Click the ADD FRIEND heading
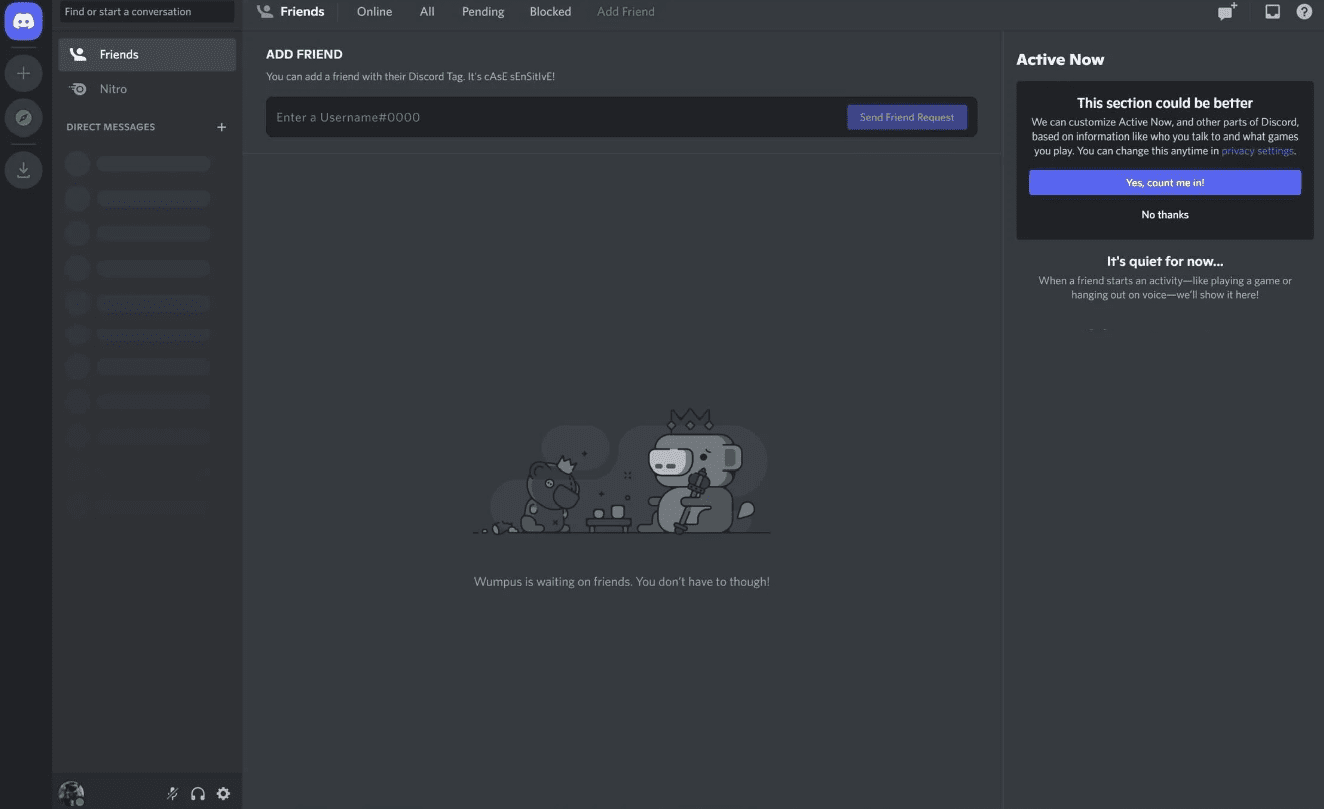The height and width of the screenshot is (809, 1324). (304, 55)
